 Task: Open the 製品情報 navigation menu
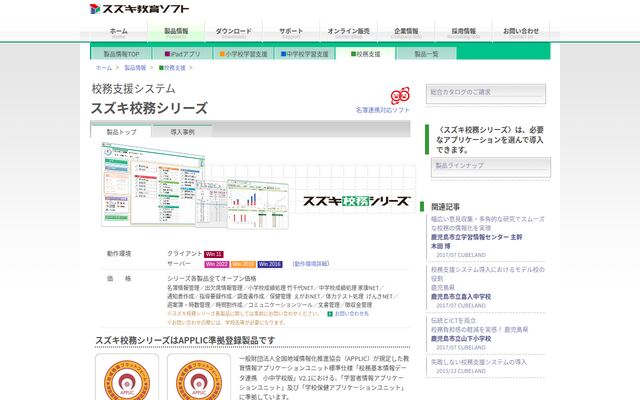[x=176, y=33]
